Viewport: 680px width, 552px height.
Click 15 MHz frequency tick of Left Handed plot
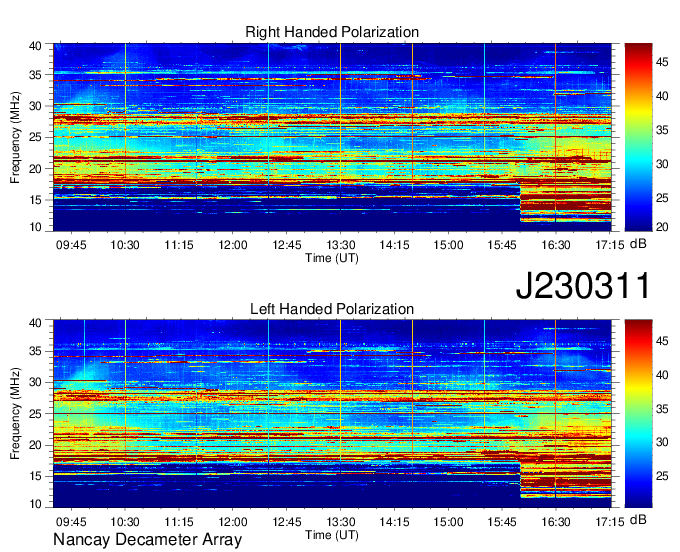35,476
